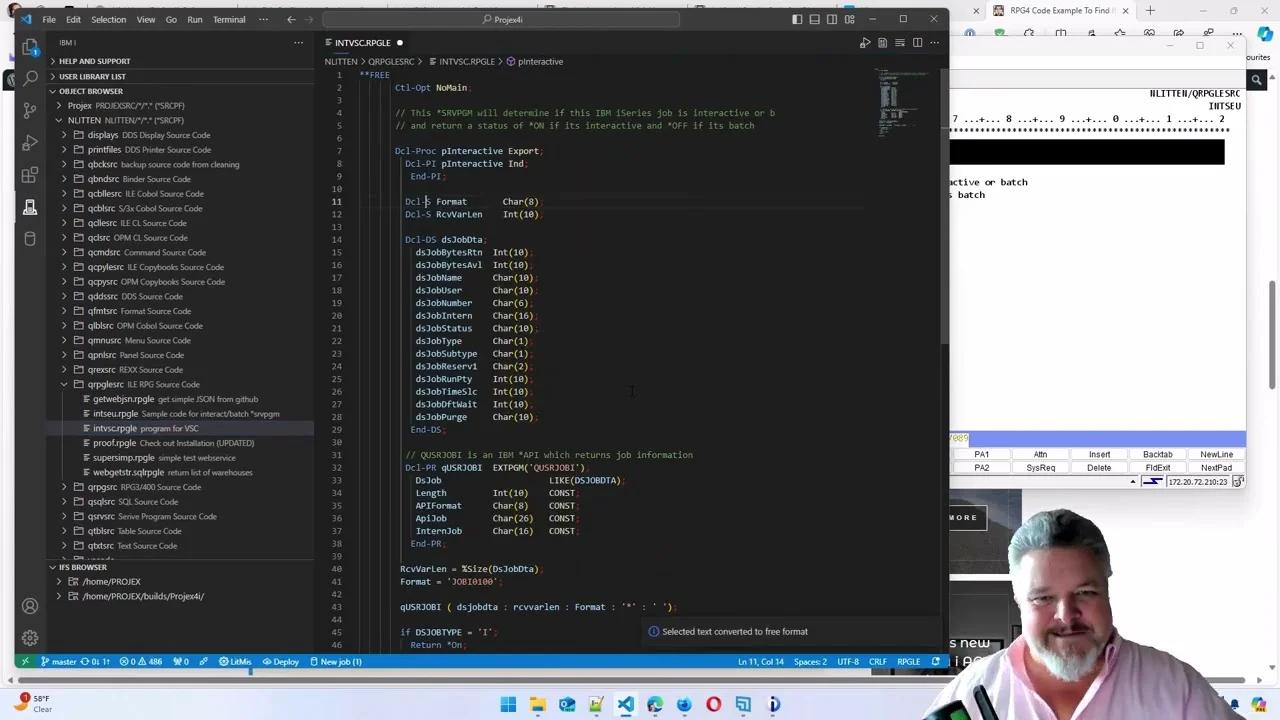Collapse the OBJECT BROWSER section
Screen dimensions: 1280x720
(90, 90)
